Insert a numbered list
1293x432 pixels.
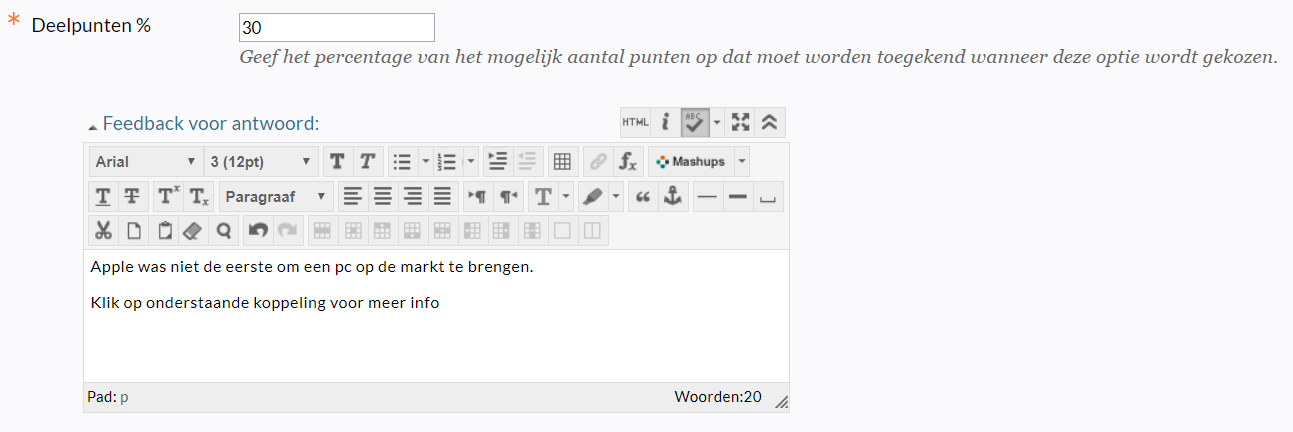(x=448, y=161)
